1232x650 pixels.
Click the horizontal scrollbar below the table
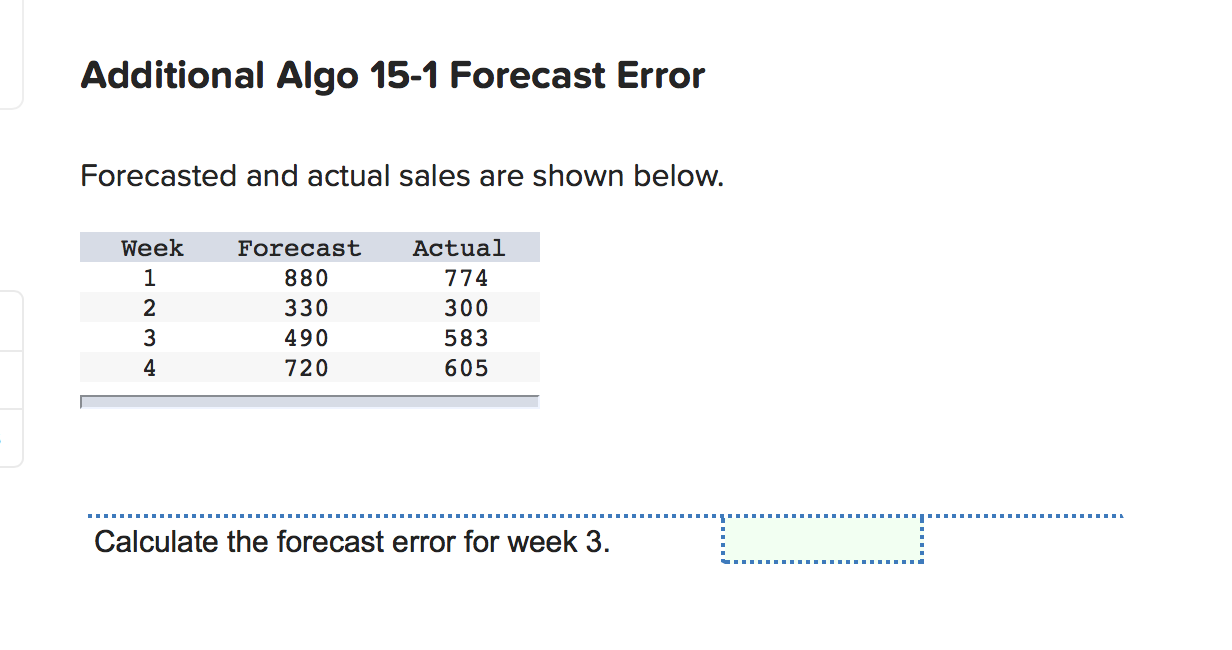(310, 403)
